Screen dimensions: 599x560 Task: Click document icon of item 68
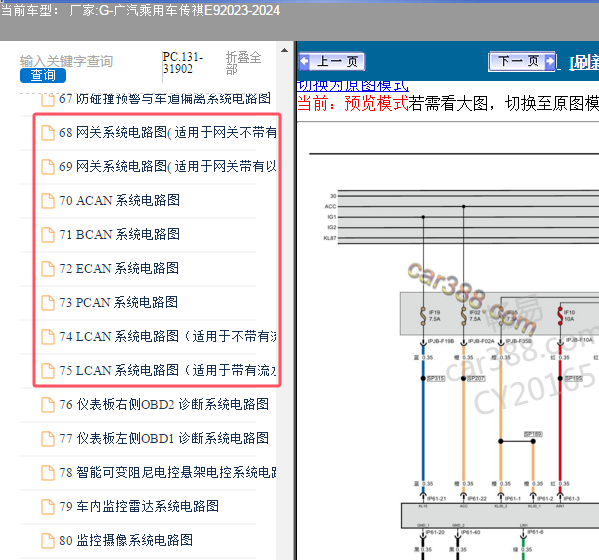coord(48,133)
